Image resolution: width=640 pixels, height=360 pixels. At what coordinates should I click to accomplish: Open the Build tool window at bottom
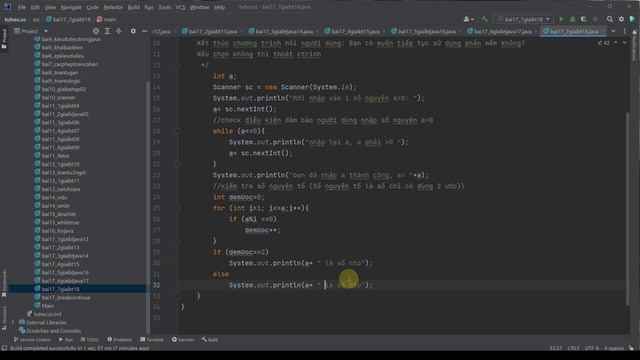tap(210, 340)
